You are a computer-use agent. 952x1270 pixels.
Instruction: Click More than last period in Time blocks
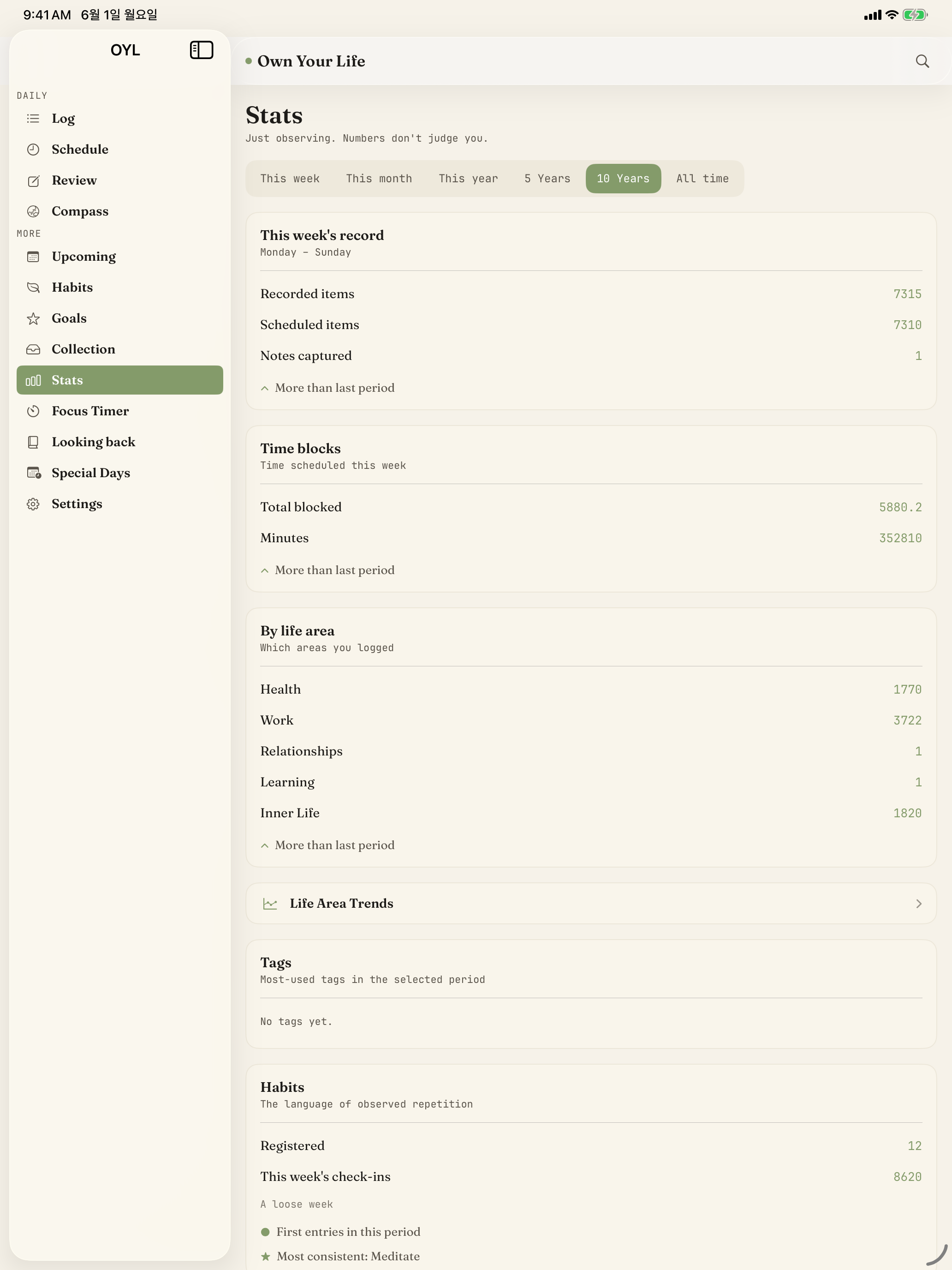pos(327,570)
